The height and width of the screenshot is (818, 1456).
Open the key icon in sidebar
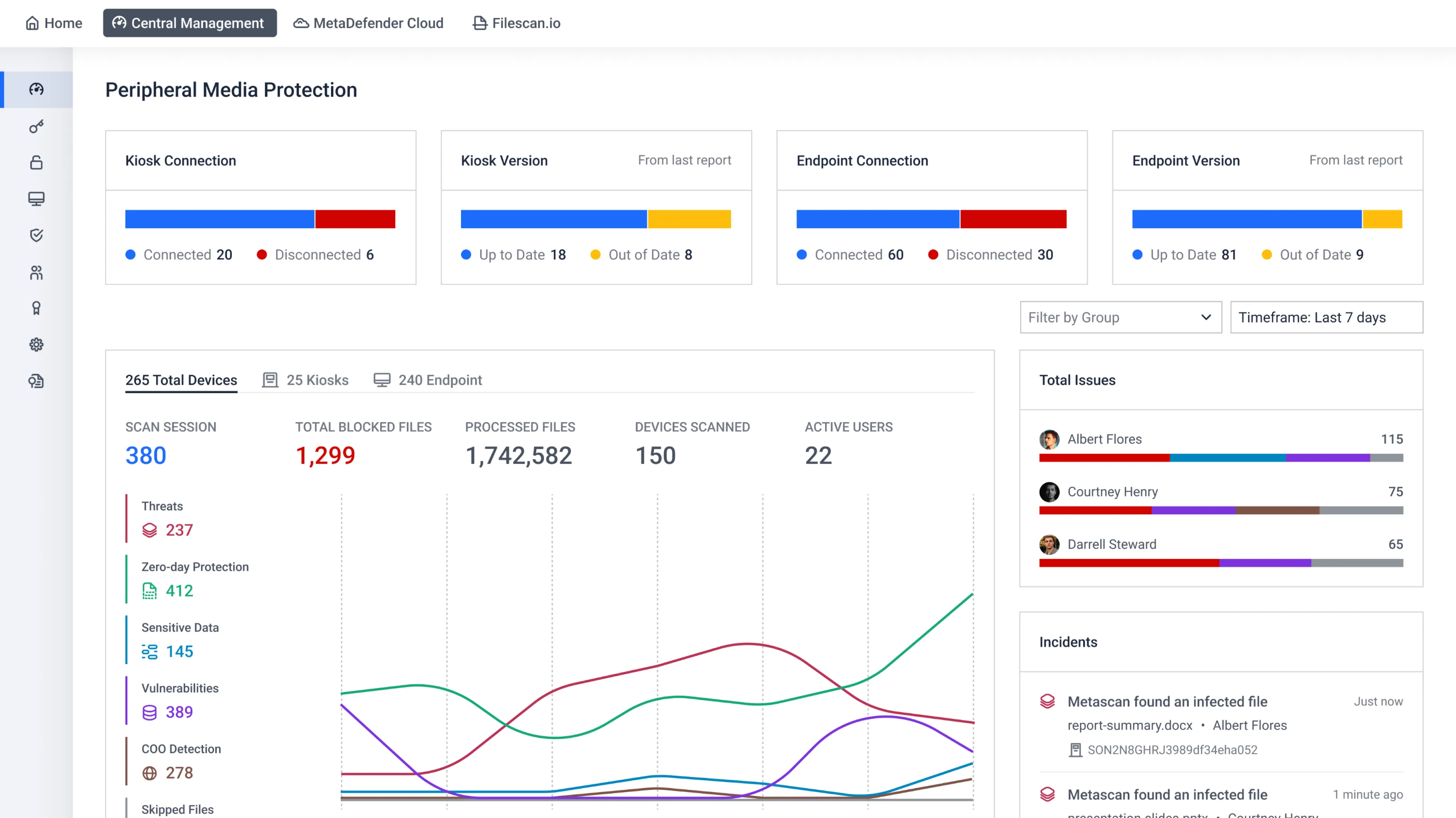[x=36, y=126]
